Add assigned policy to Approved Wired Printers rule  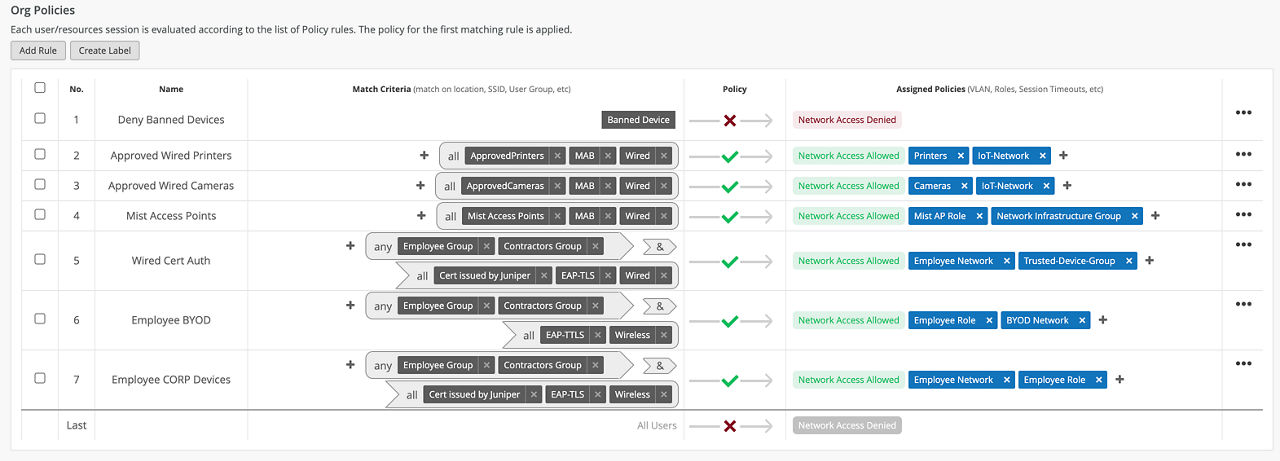point(1063,156)
